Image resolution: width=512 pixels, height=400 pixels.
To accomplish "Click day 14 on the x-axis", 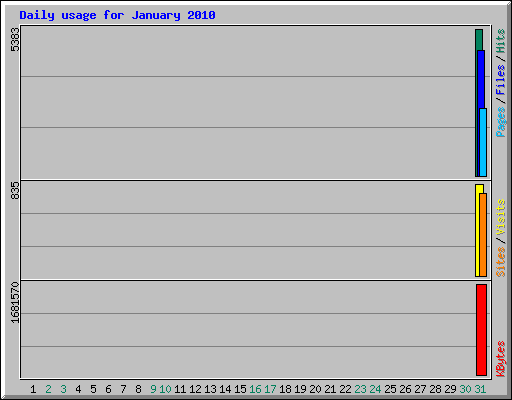I will click(225, 389).
